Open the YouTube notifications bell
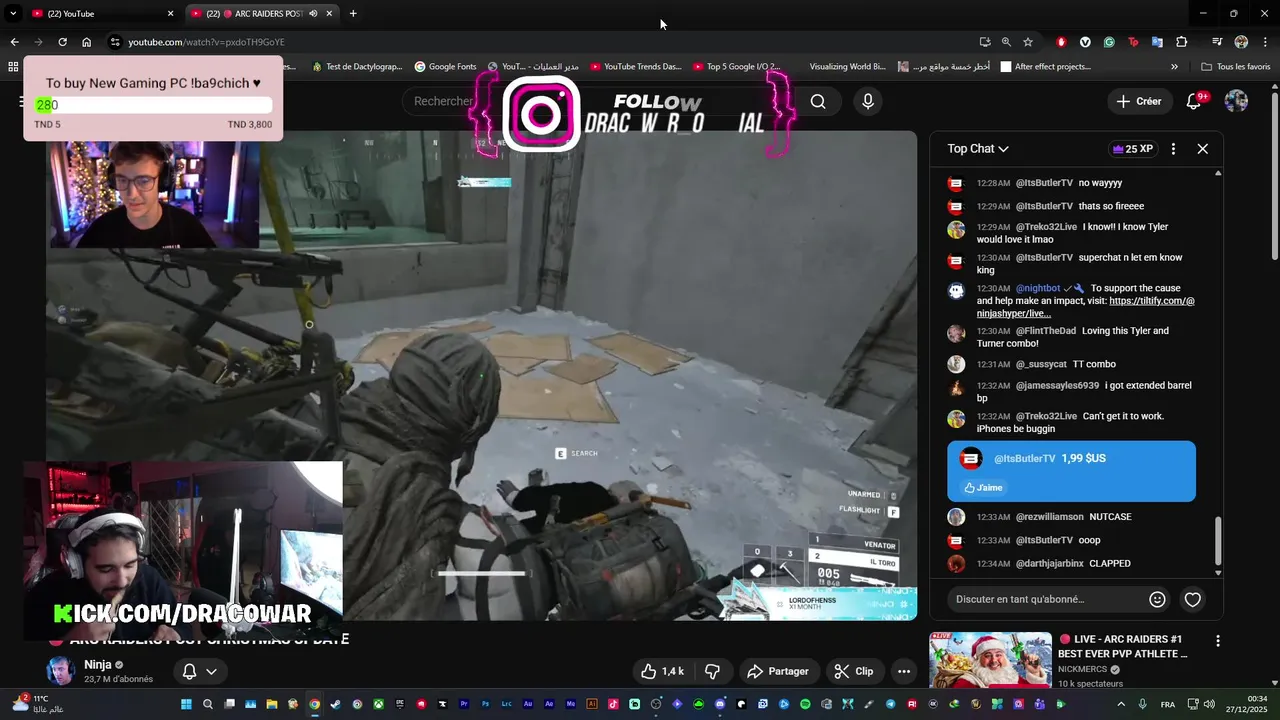Viewport: 1280px width, 720px height. pyautogui.click(x=1194, y=101)
